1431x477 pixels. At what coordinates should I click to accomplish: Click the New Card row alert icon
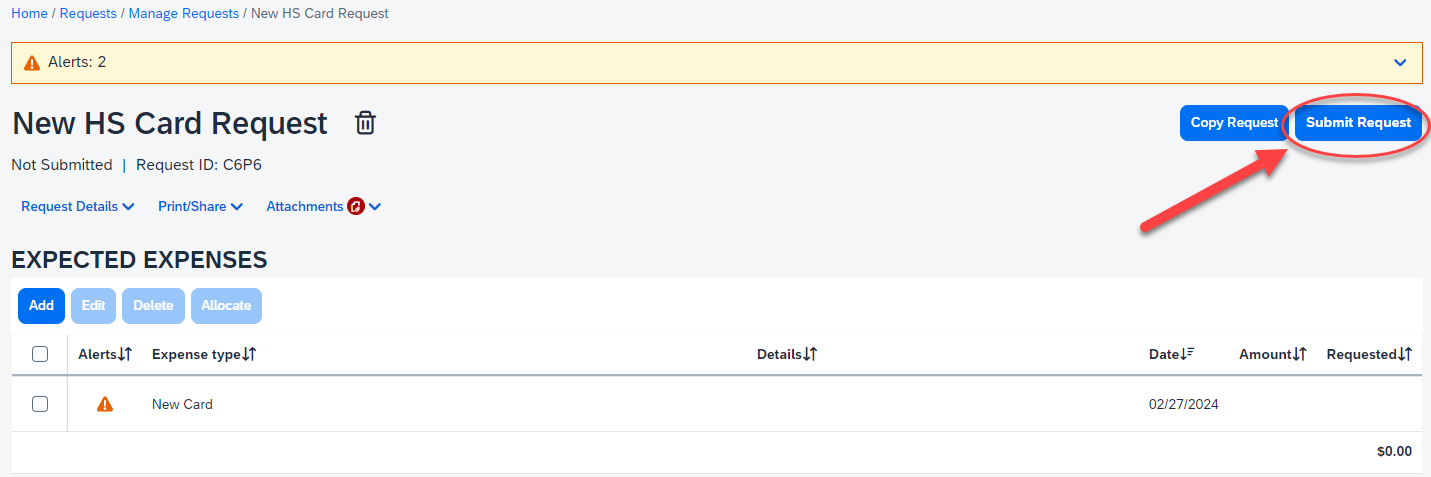[105, 405]
